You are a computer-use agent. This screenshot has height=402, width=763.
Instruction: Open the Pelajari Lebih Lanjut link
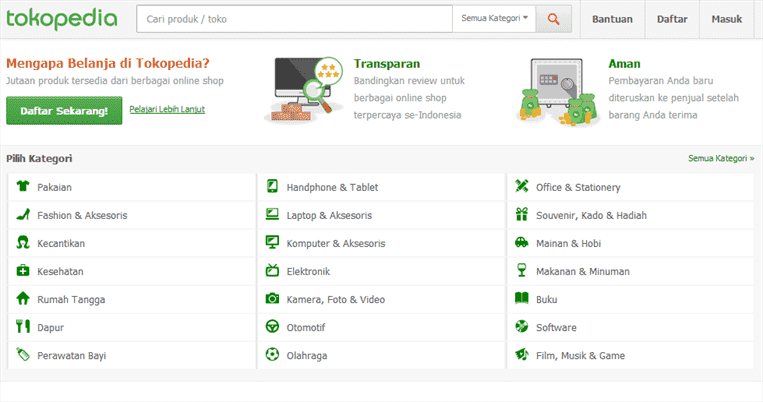coord(167,109)
